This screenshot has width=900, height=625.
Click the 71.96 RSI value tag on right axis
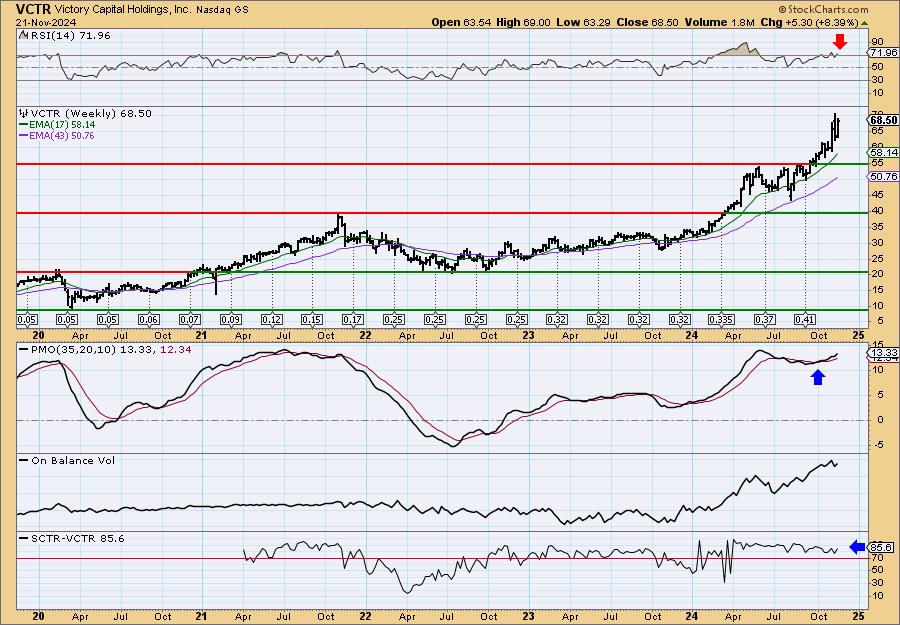pyautogui.click(x=883, y=52)
